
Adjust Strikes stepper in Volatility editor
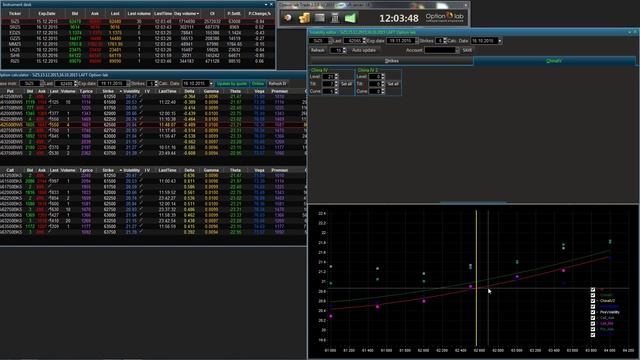445,41
